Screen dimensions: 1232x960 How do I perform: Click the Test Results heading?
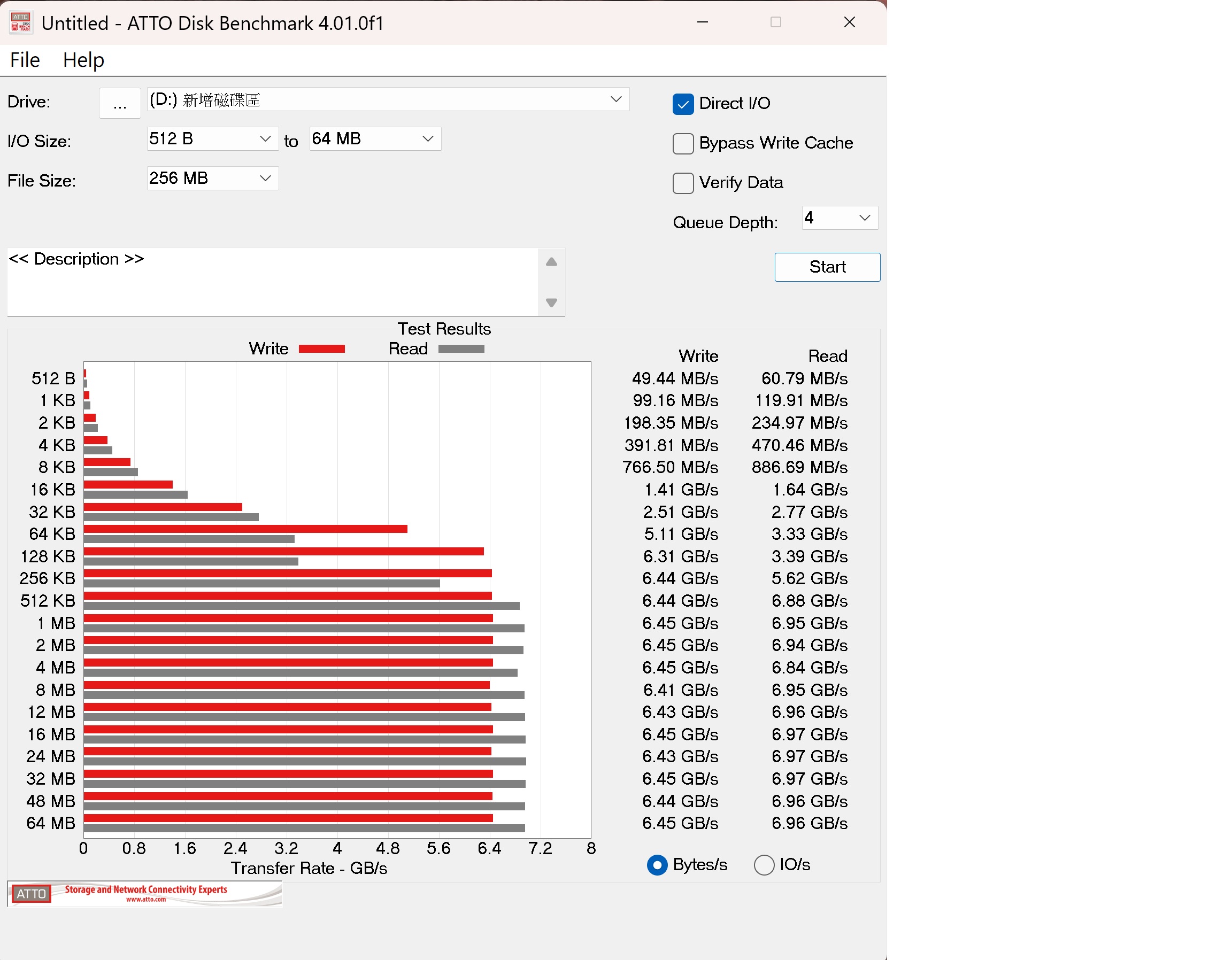coord(444,329)
